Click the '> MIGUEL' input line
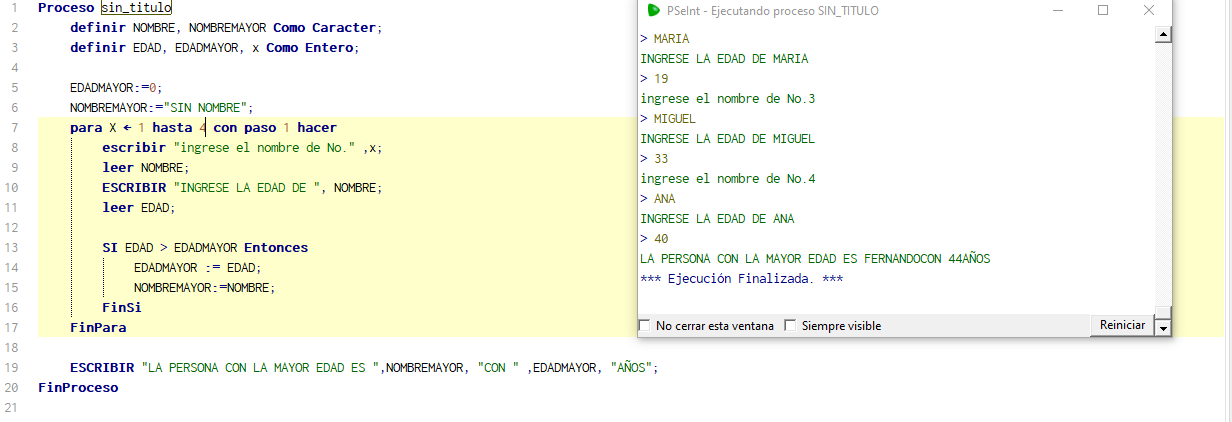Screen dimensions: 1232x422 [668, 118]
